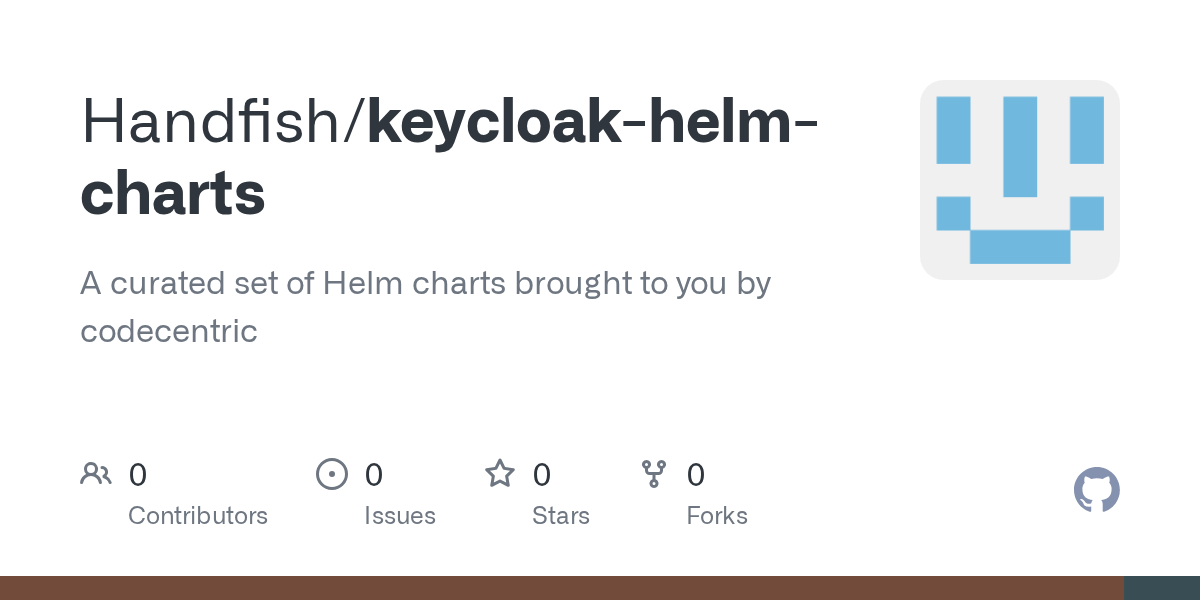The width and height of the screenshot is (1200, 600).
Task: Click the brown language bar segment
Action: 562,588
